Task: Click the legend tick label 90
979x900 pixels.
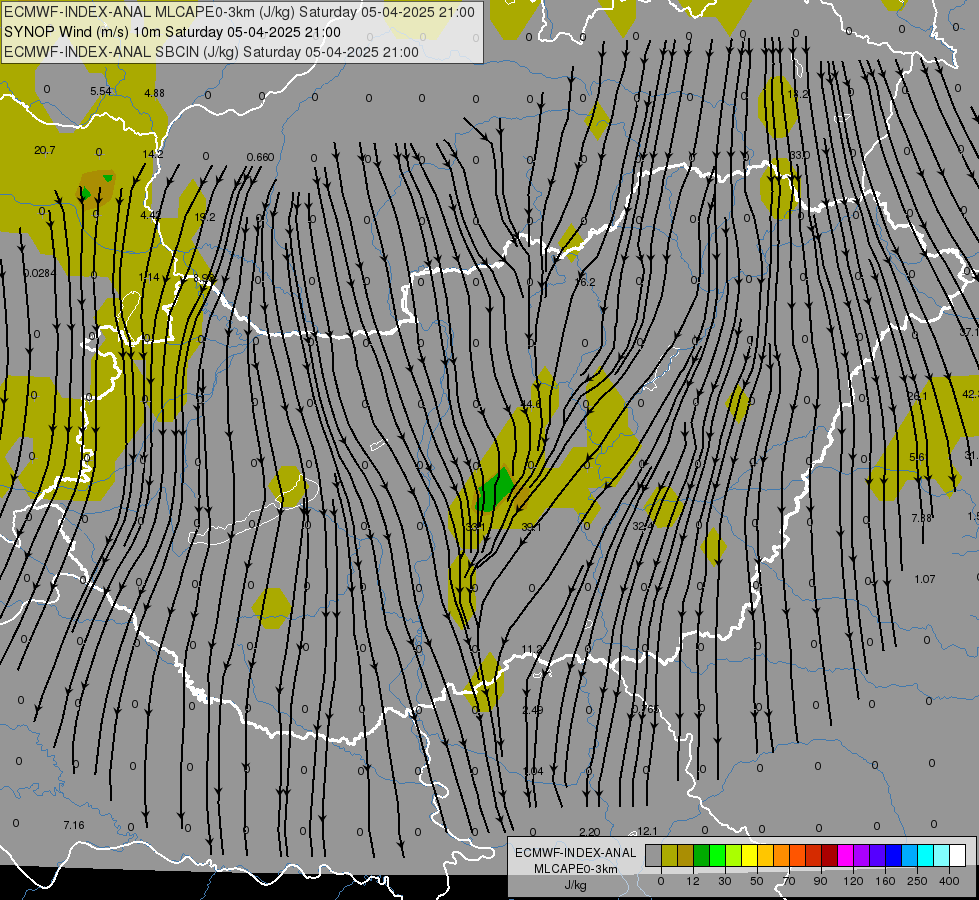Action: pos(821,881)
